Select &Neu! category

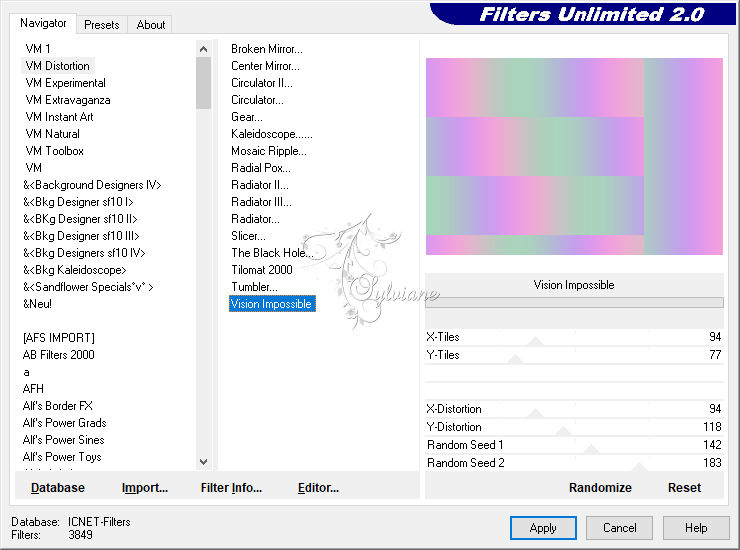click(37, 304)
